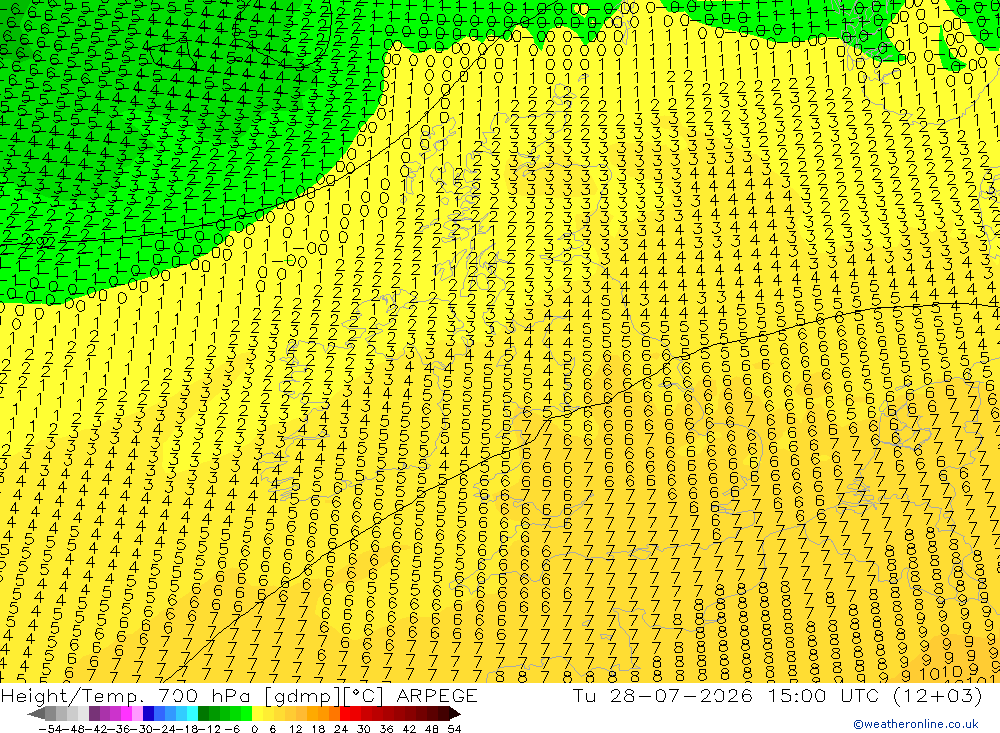This screenshot has width=1000, height=733.
Task: Click the right dark arrow end of legend
Action: click(x=455, y=714)
